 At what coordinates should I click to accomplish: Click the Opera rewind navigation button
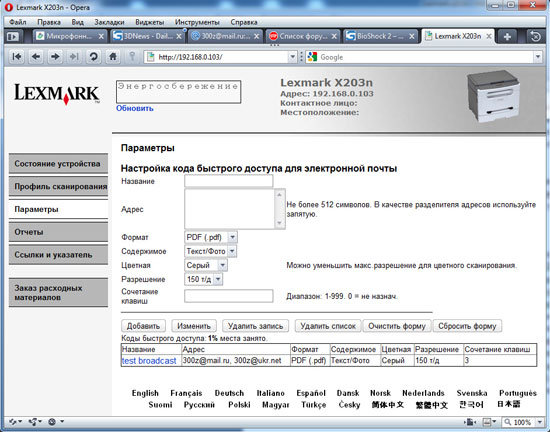16,56
